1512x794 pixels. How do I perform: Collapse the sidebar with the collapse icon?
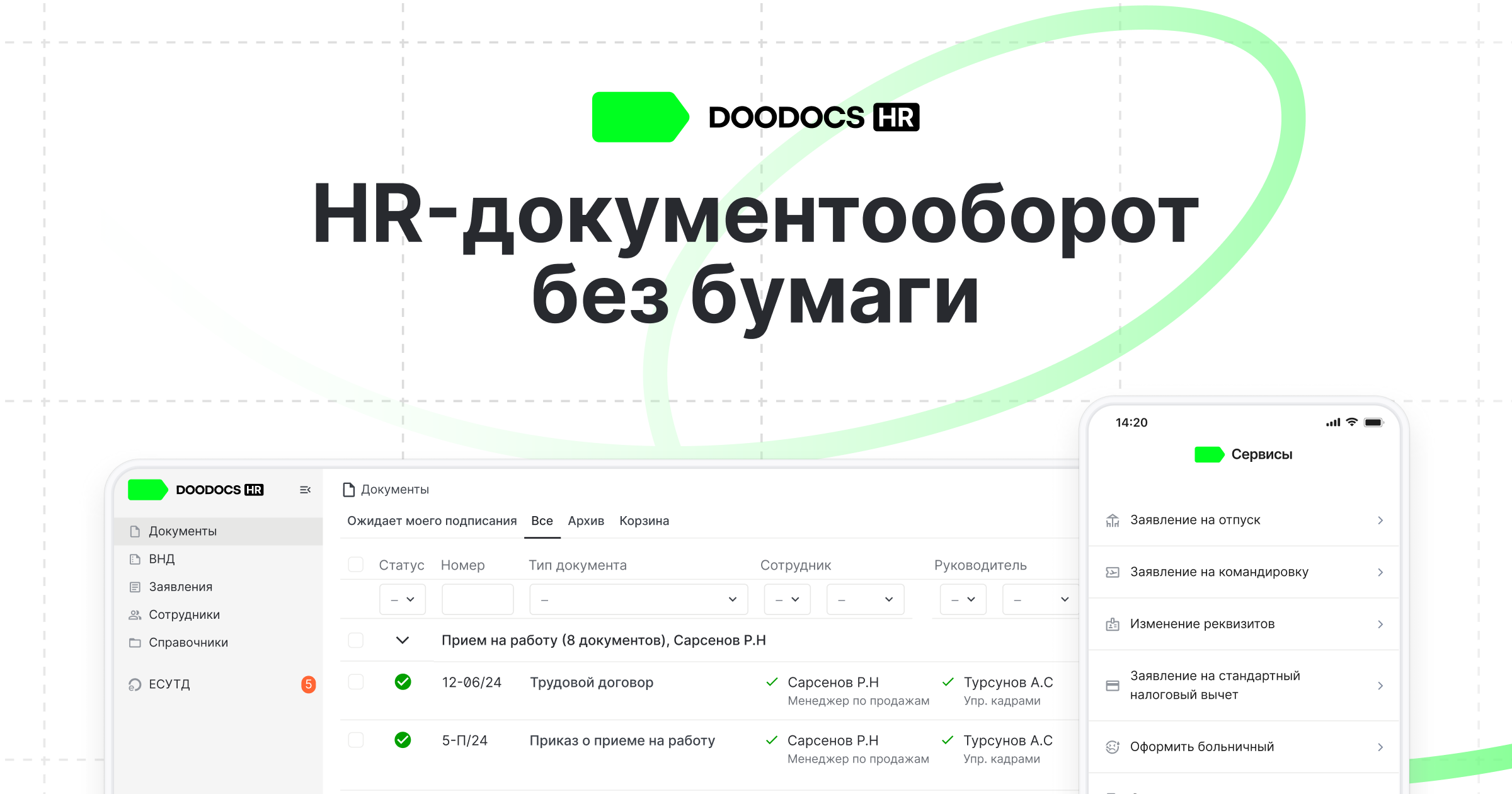pyautogui.click(x=306, y=490)
